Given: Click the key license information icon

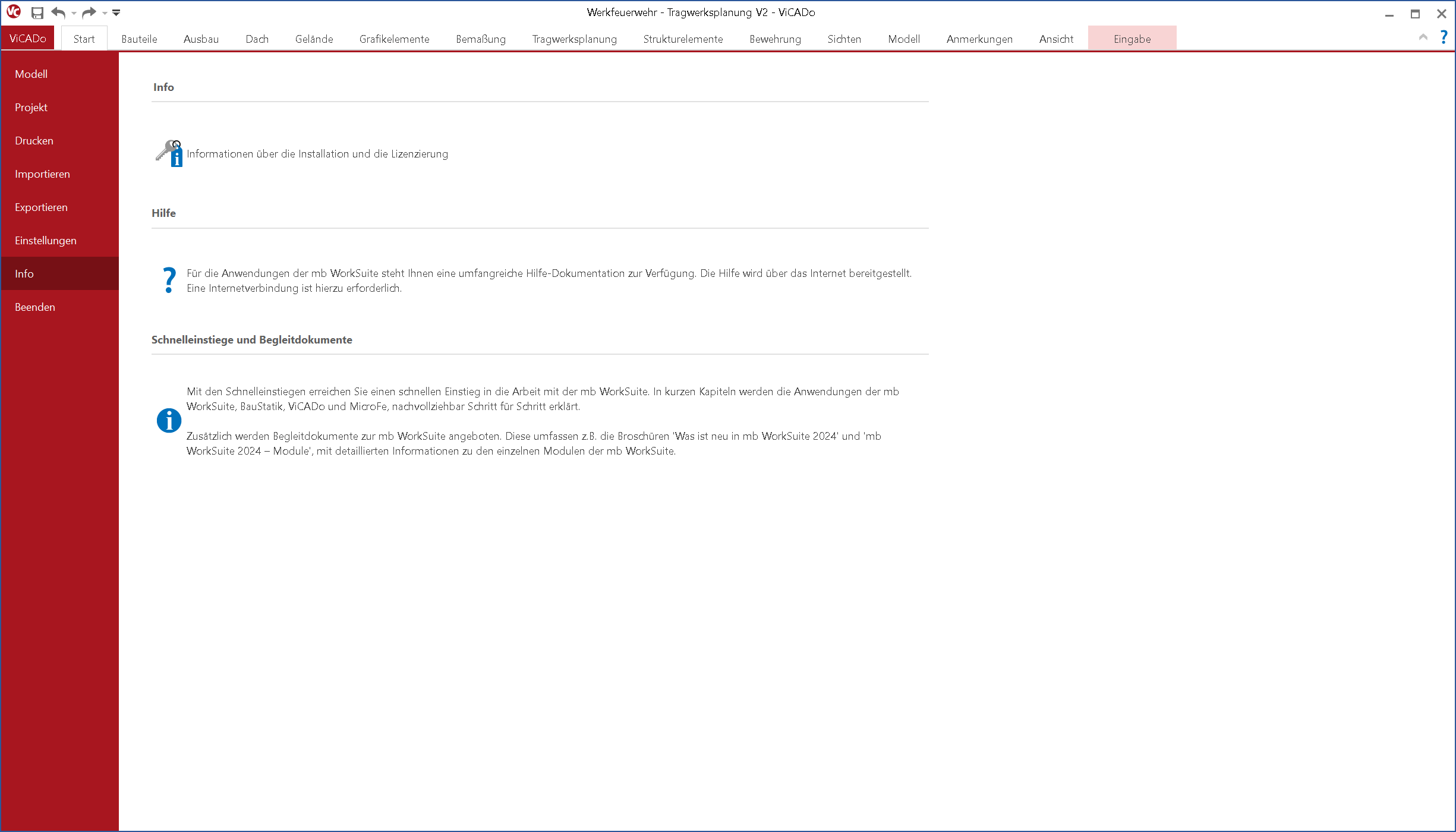Looking at the screenshot, I should coord(169,153).
